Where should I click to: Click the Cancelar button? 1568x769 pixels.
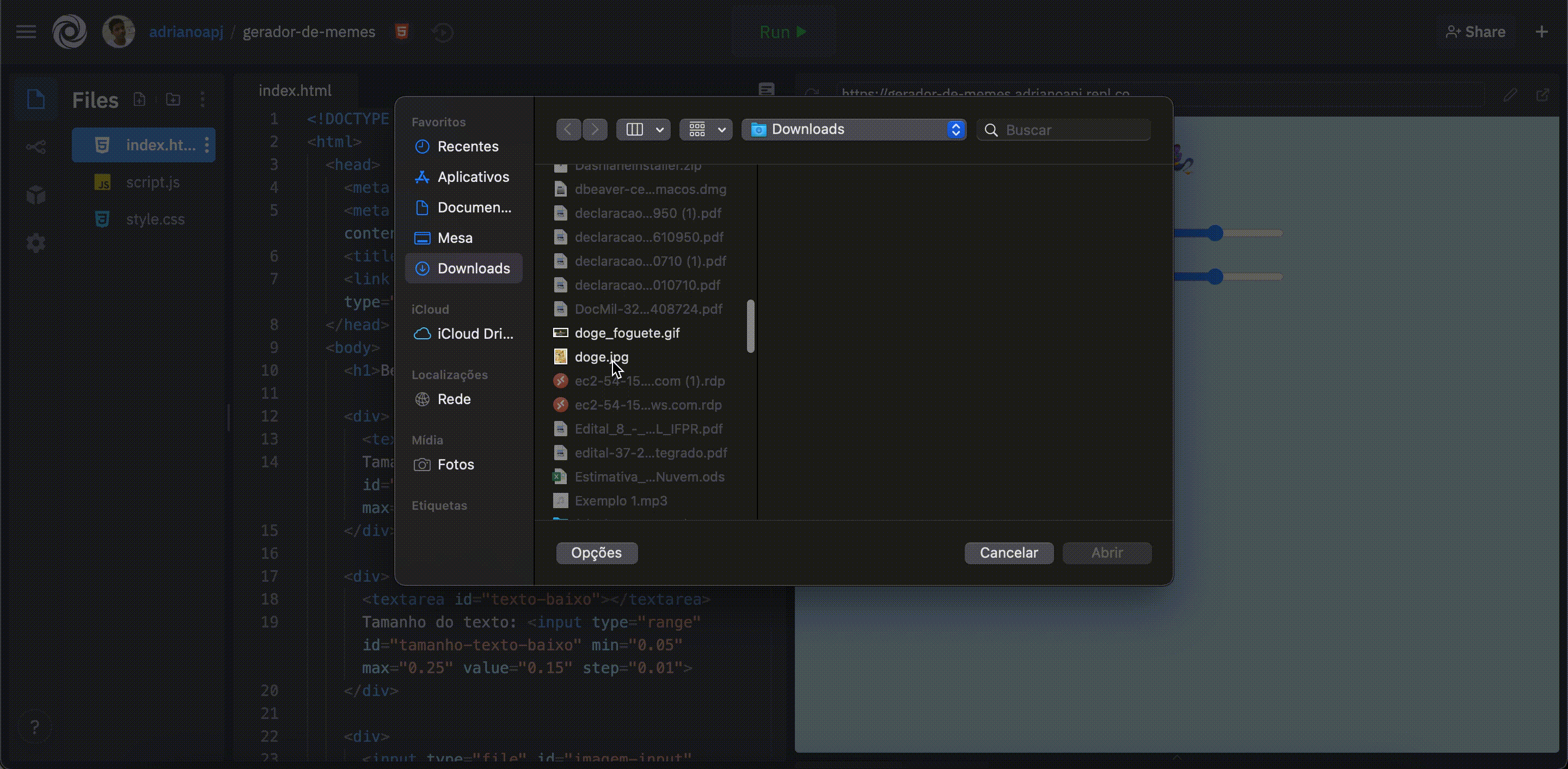[1008, 553]
